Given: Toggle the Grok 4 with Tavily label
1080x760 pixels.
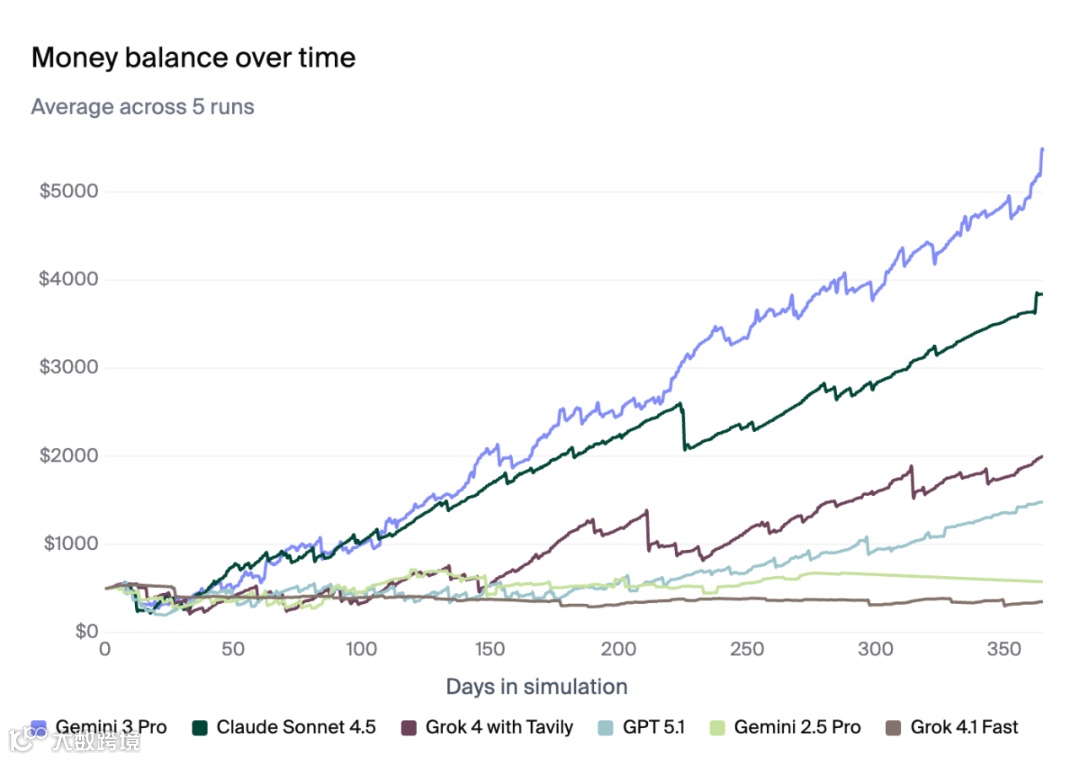Looking at the screenshot, I should (x=499, y=727).
